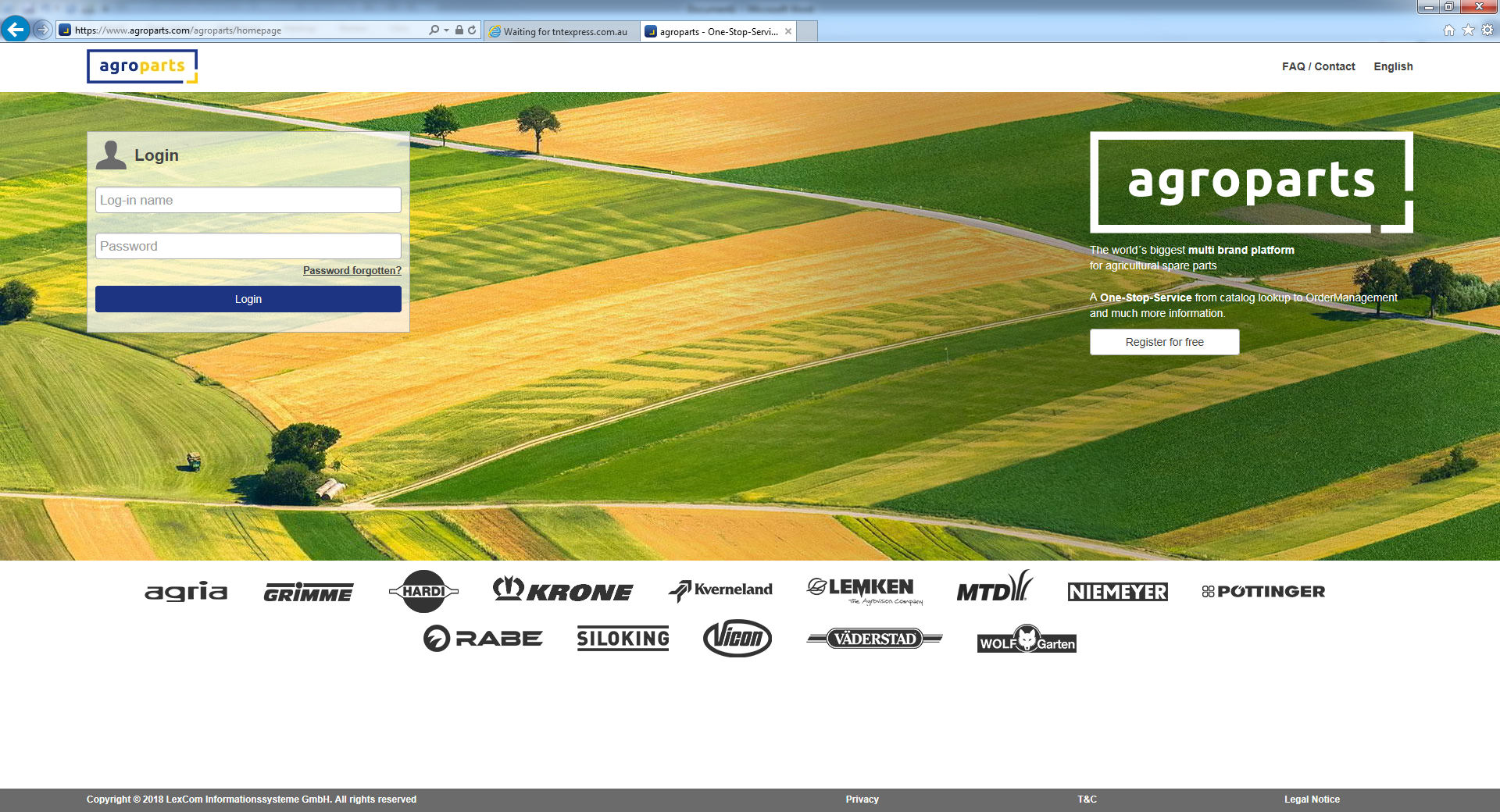Image resolution: width=1500 pixels, height=812 pixels.
Task: Restore down the browser window
Action: pyautogui.click(x=1448, y=7)
